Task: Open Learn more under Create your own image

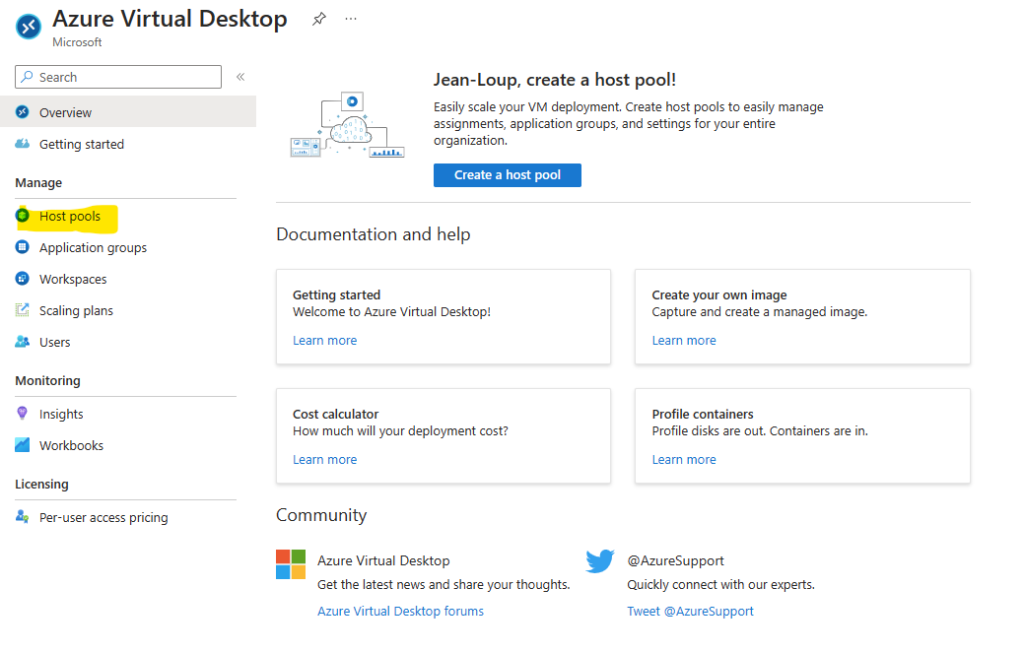Action: pos(684,340)
